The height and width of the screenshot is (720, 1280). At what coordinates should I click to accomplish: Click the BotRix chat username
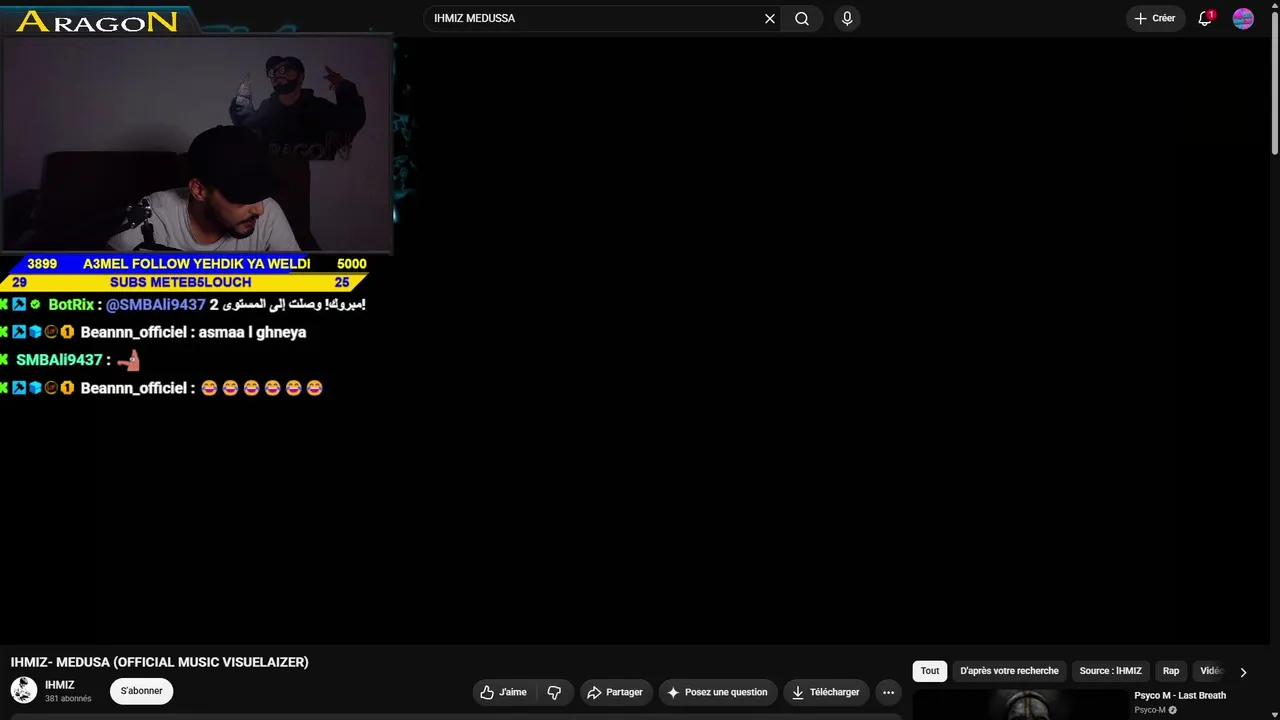(71, 304)
